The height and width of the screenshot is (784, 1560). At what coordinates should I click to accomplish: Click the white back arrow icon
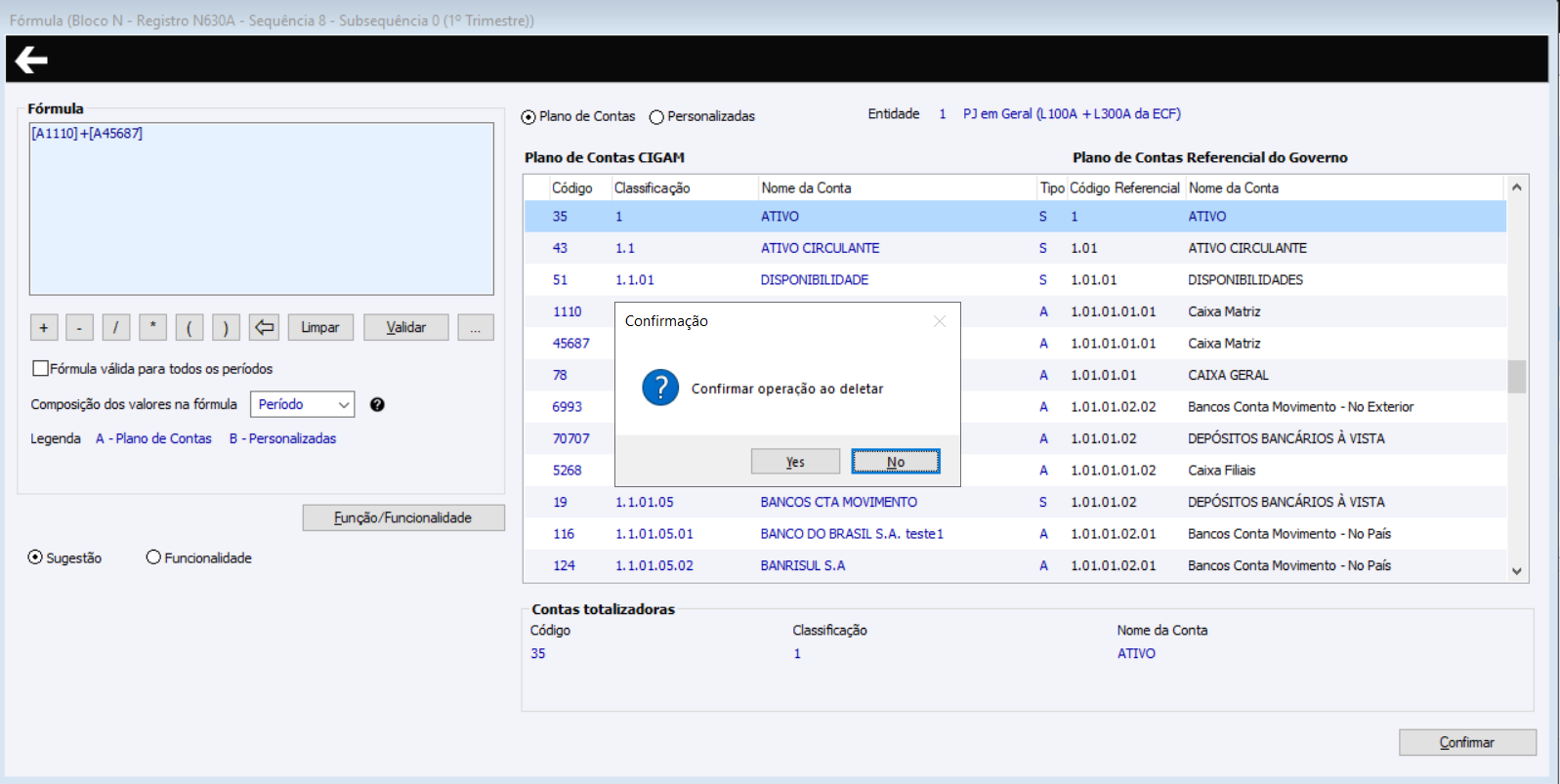pos(31,61)
